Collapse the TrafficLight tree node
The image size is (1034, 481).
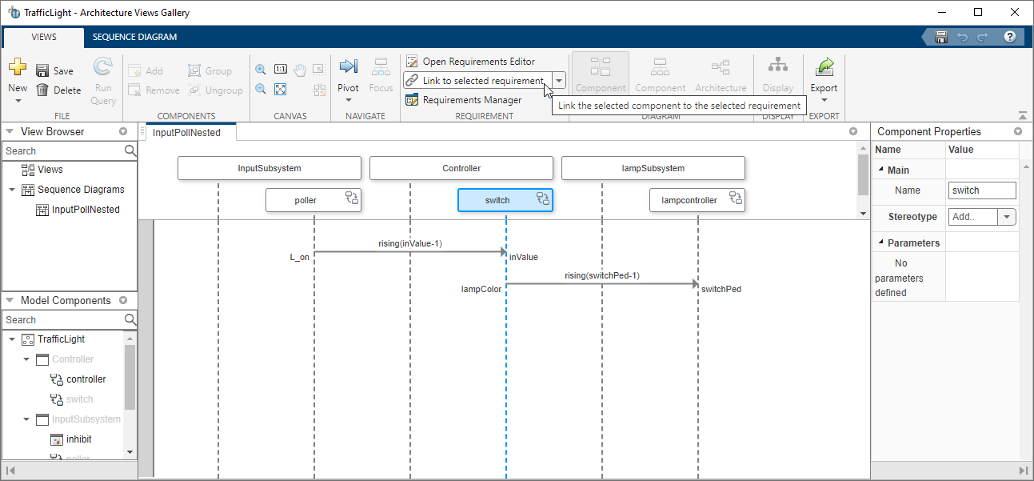coord(11,339)
